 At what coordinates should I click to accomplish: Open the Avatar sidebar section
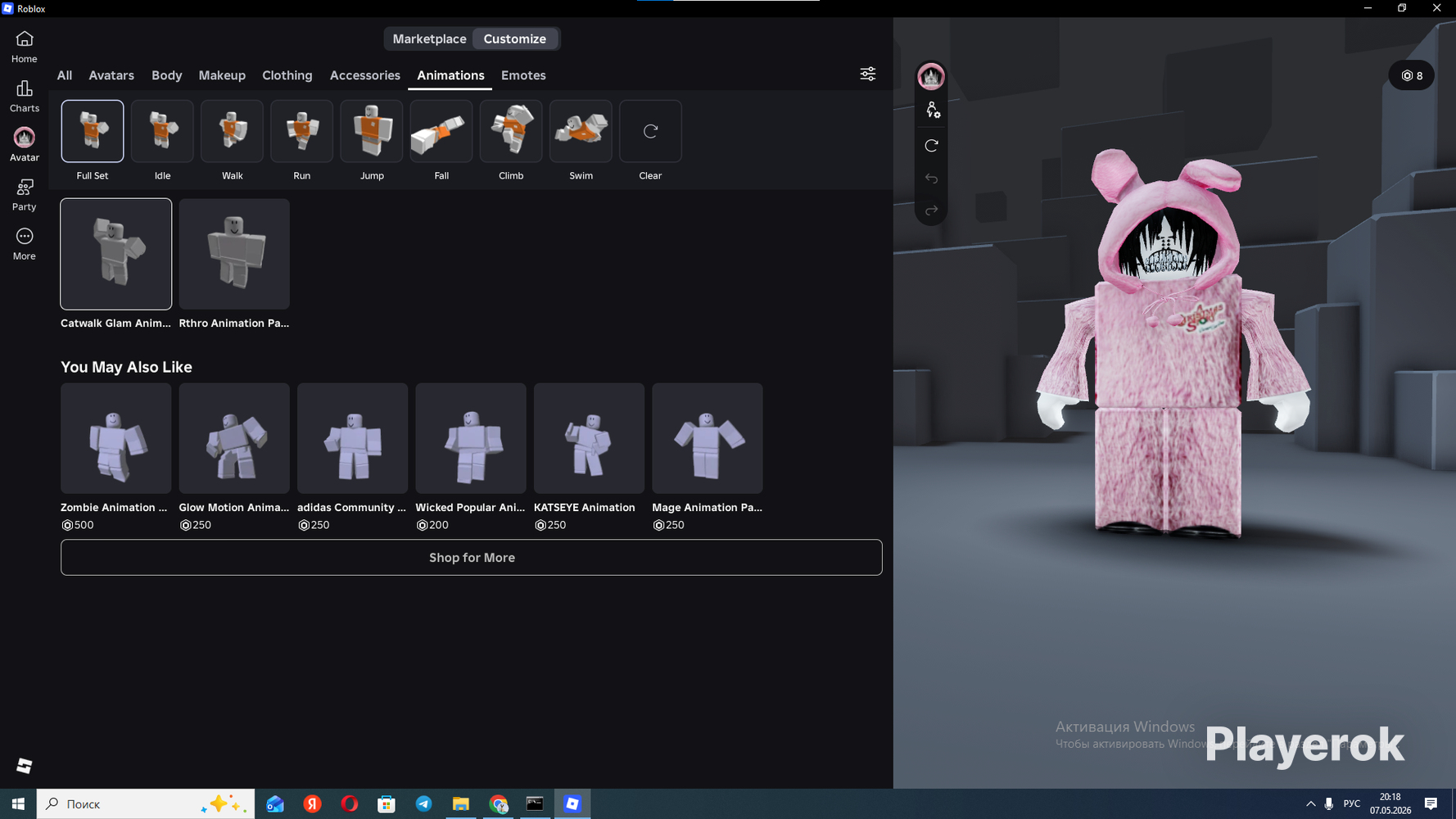tap(24, 145)
